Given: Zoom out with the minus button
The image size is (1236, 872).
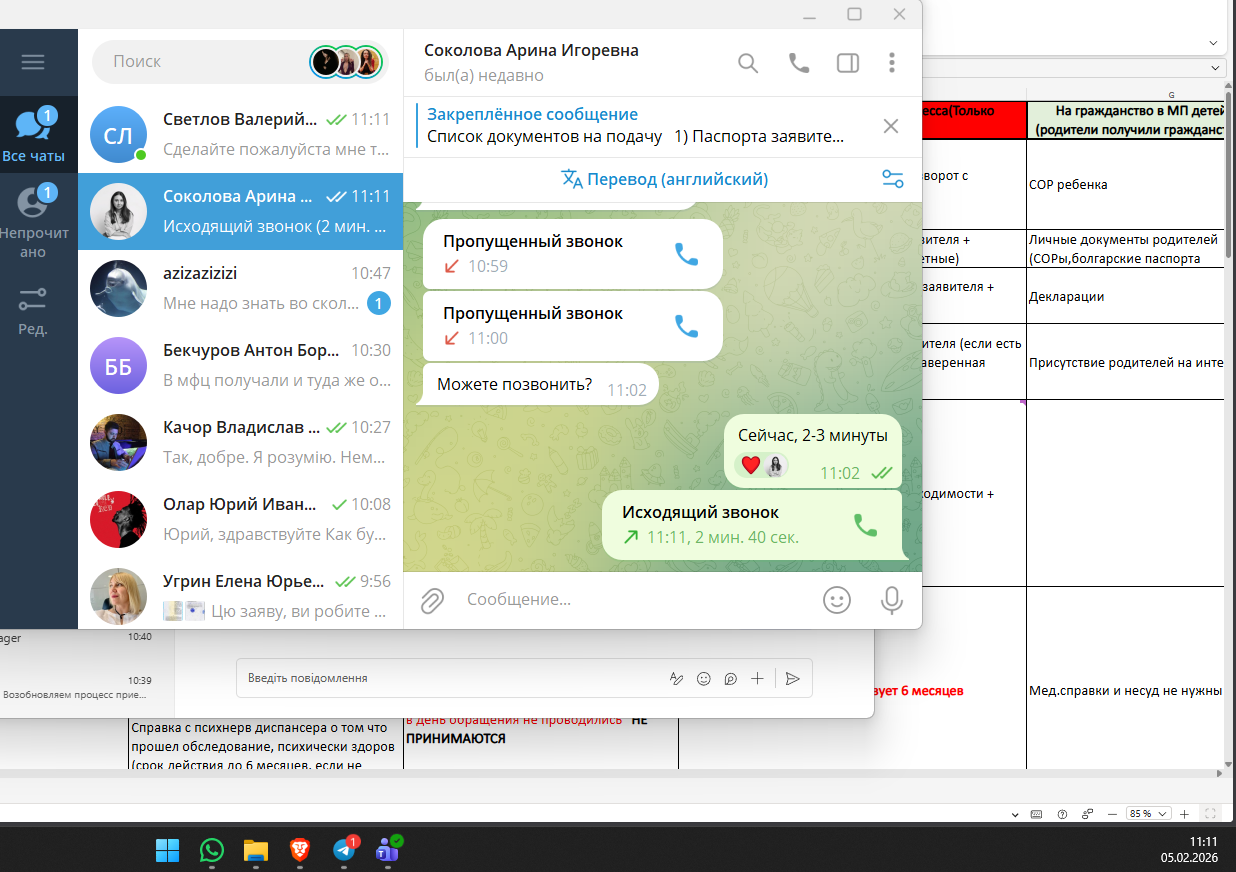Looking at the screenshot, I should pyautogui.click(x=1114, y=813).
